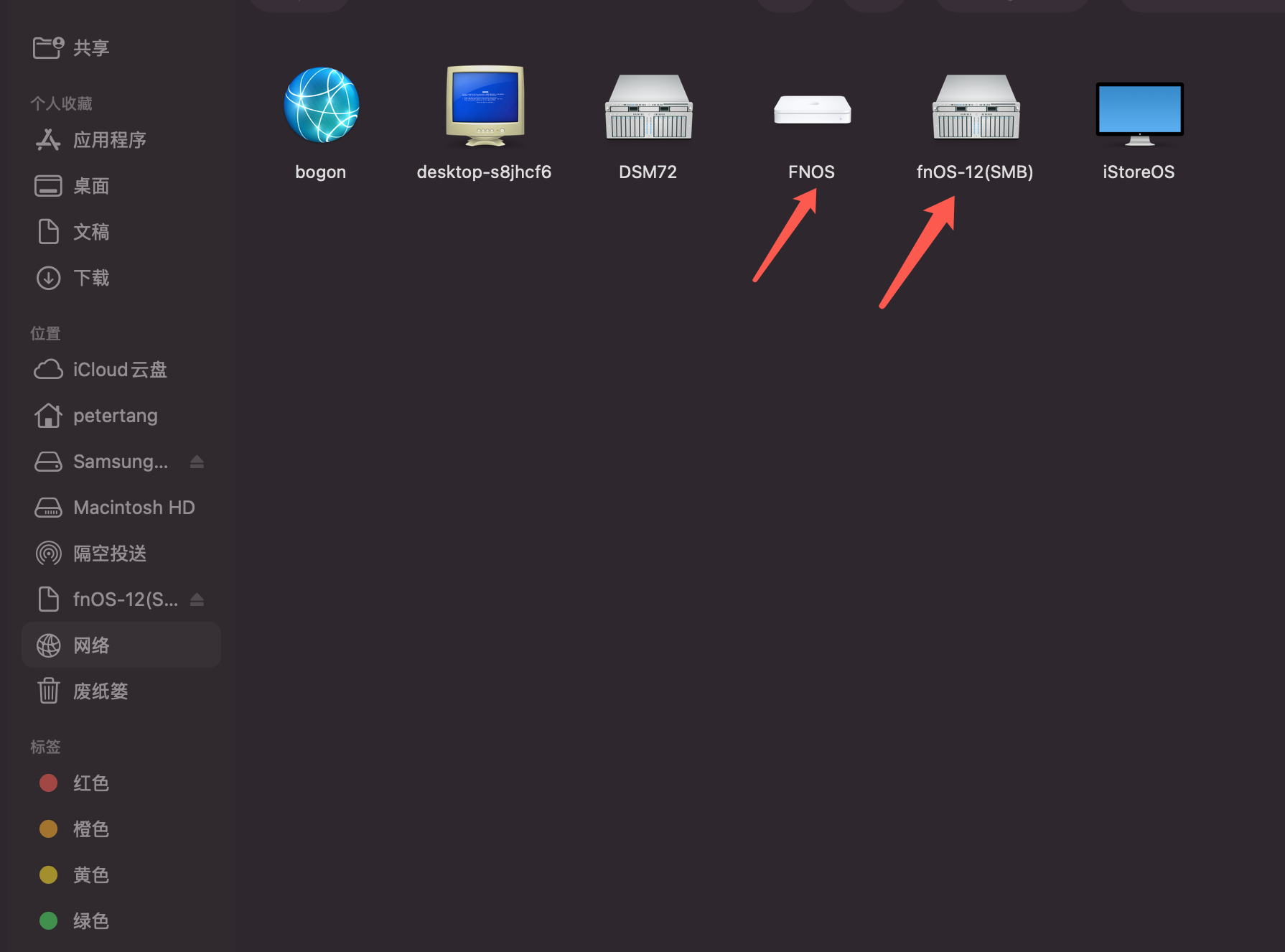Viewport: 1285px width, 952px height.
Task: Click the Network globe icon in sidebar
Action: [x=48, y=645]
